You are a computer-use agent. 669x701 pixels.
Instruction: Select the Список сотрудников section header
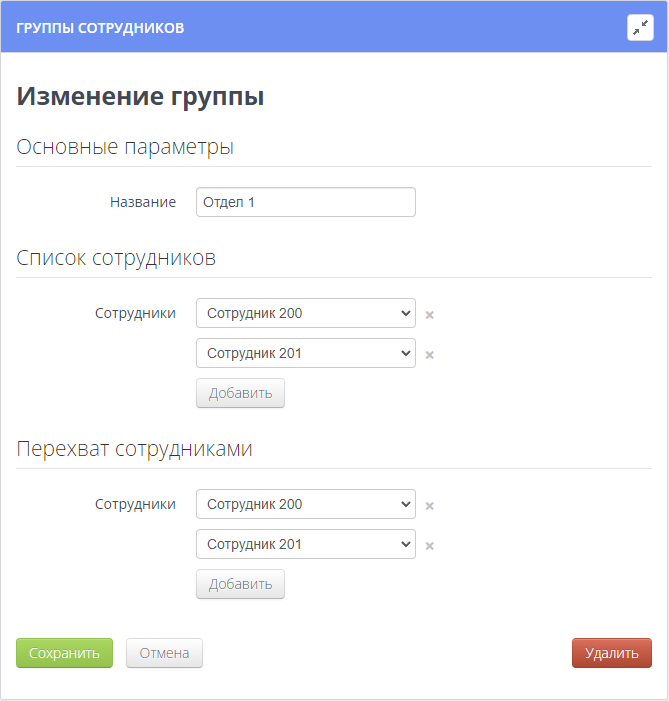[x=116, y=258]
